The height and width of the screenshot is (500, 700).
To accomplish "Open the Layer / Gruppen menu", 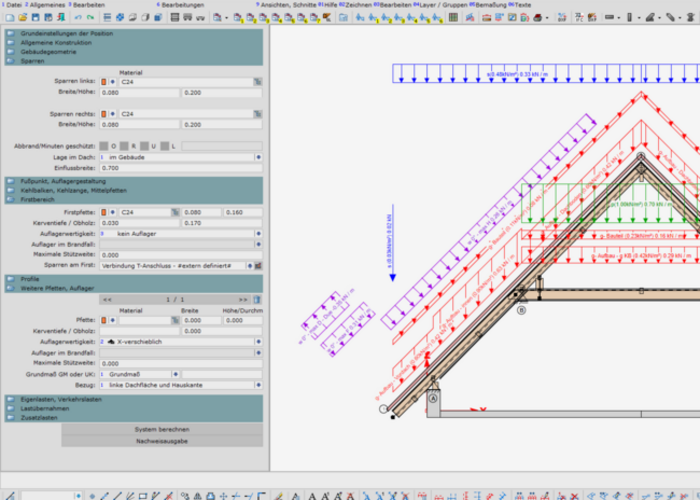I will pyautogui.click(x=441, y=5).
